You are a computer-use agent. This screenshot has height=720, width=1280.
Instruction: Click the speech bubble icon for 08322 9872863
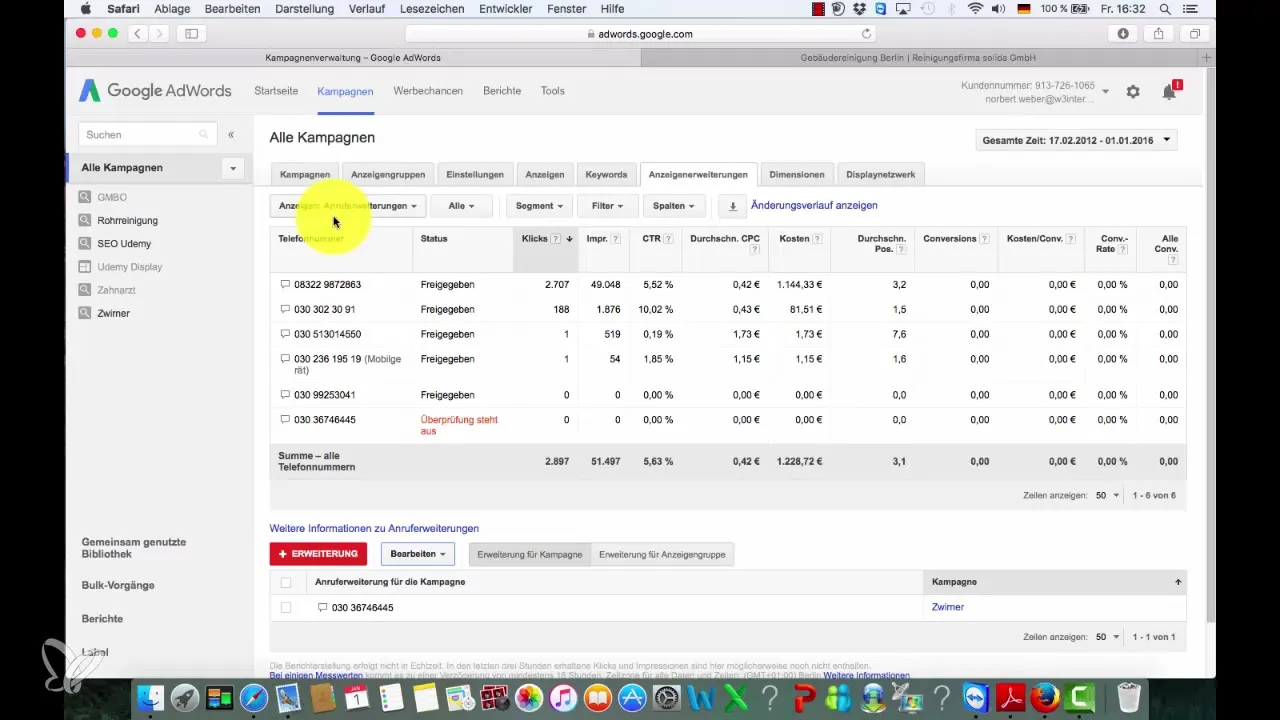click(x=285, y=285)
